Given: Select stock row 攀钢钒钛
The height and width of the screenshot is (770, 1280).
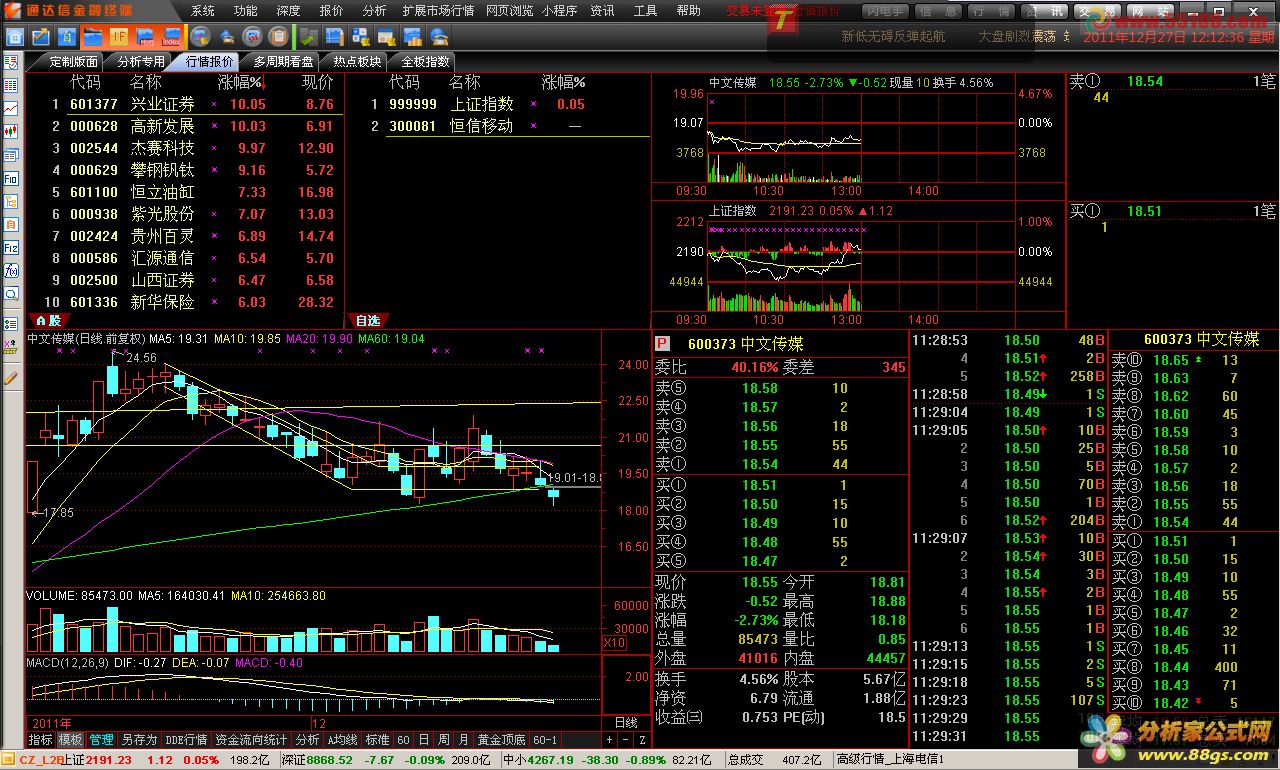Looking at the screenshot, I should click(x=193, y=170).
